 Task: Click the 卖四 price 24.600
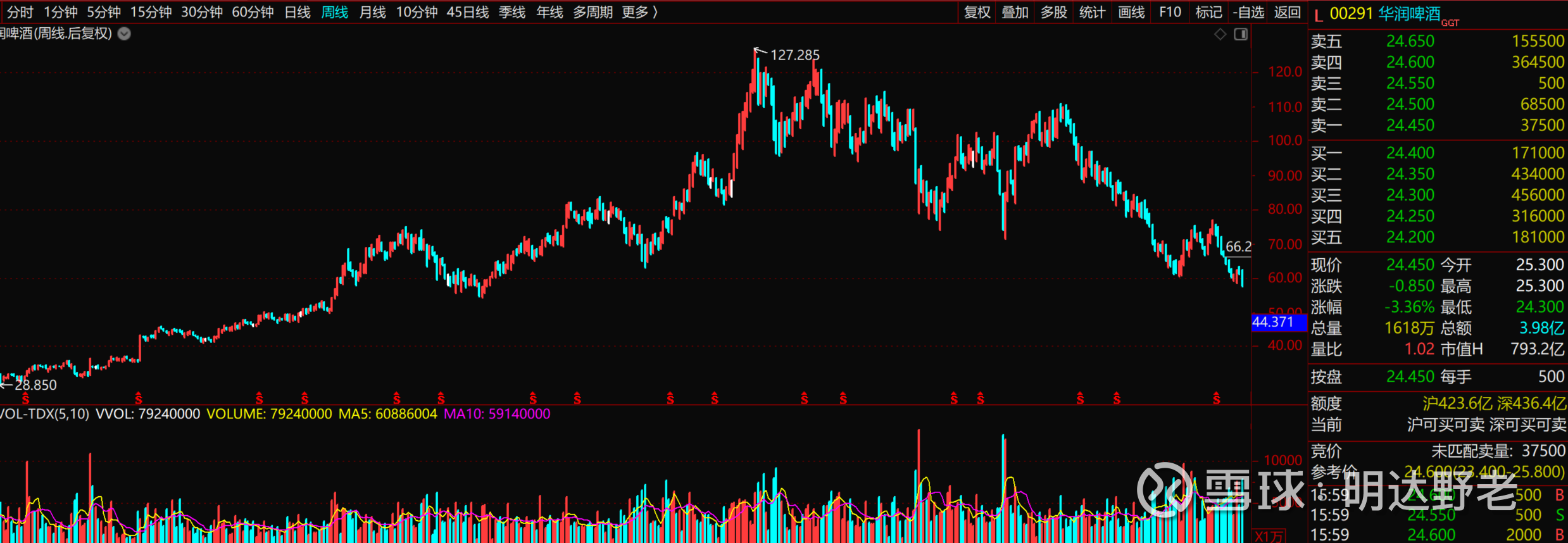pyautogui.click(x=1410, y=62)
